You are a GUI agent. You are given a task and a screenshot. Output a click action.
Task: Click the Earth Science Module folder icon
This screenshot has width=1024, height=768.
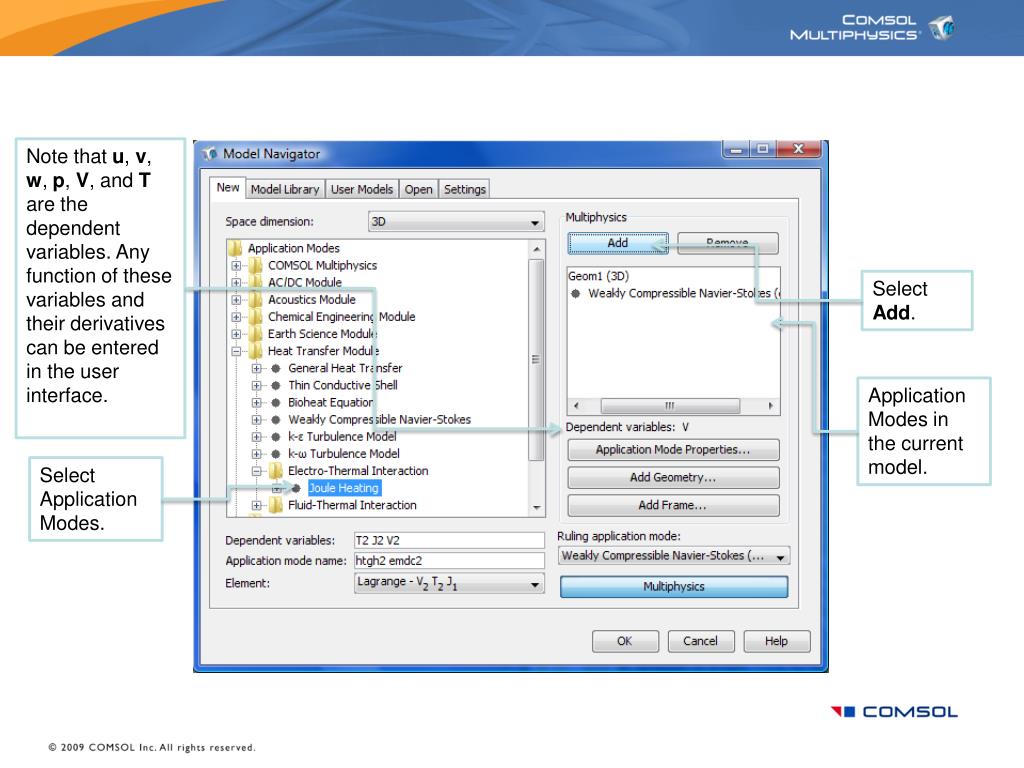click(x=255, y=334)
